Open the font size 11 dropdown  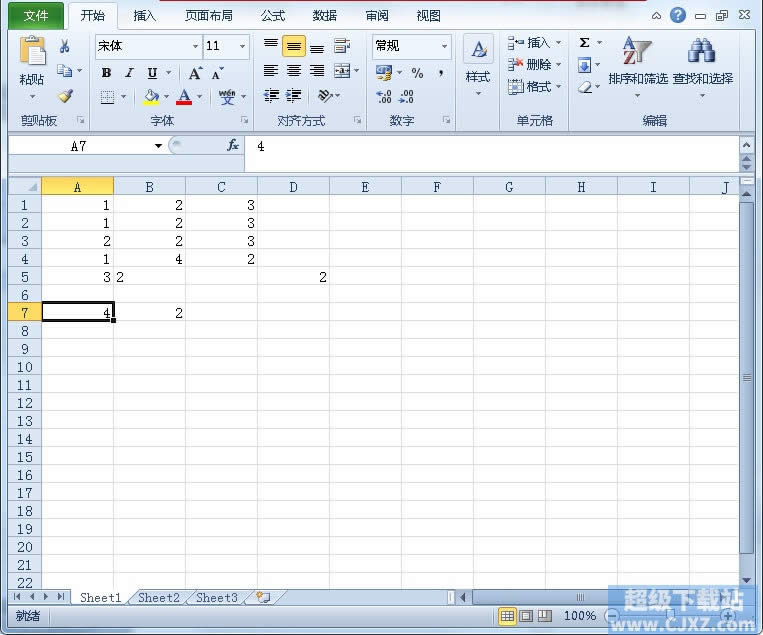pyautogui.click(x=242, y=46)
